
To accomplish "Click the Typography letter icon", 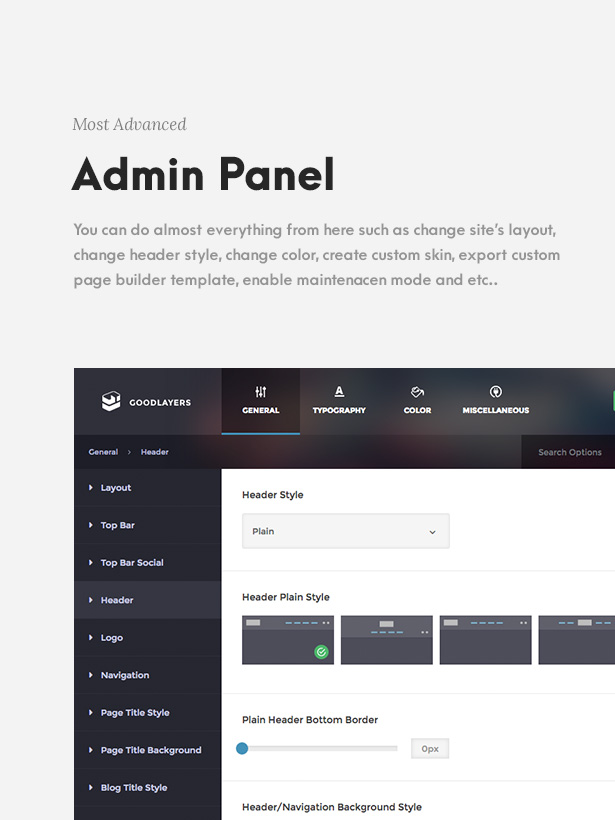I will coord(339,392).
